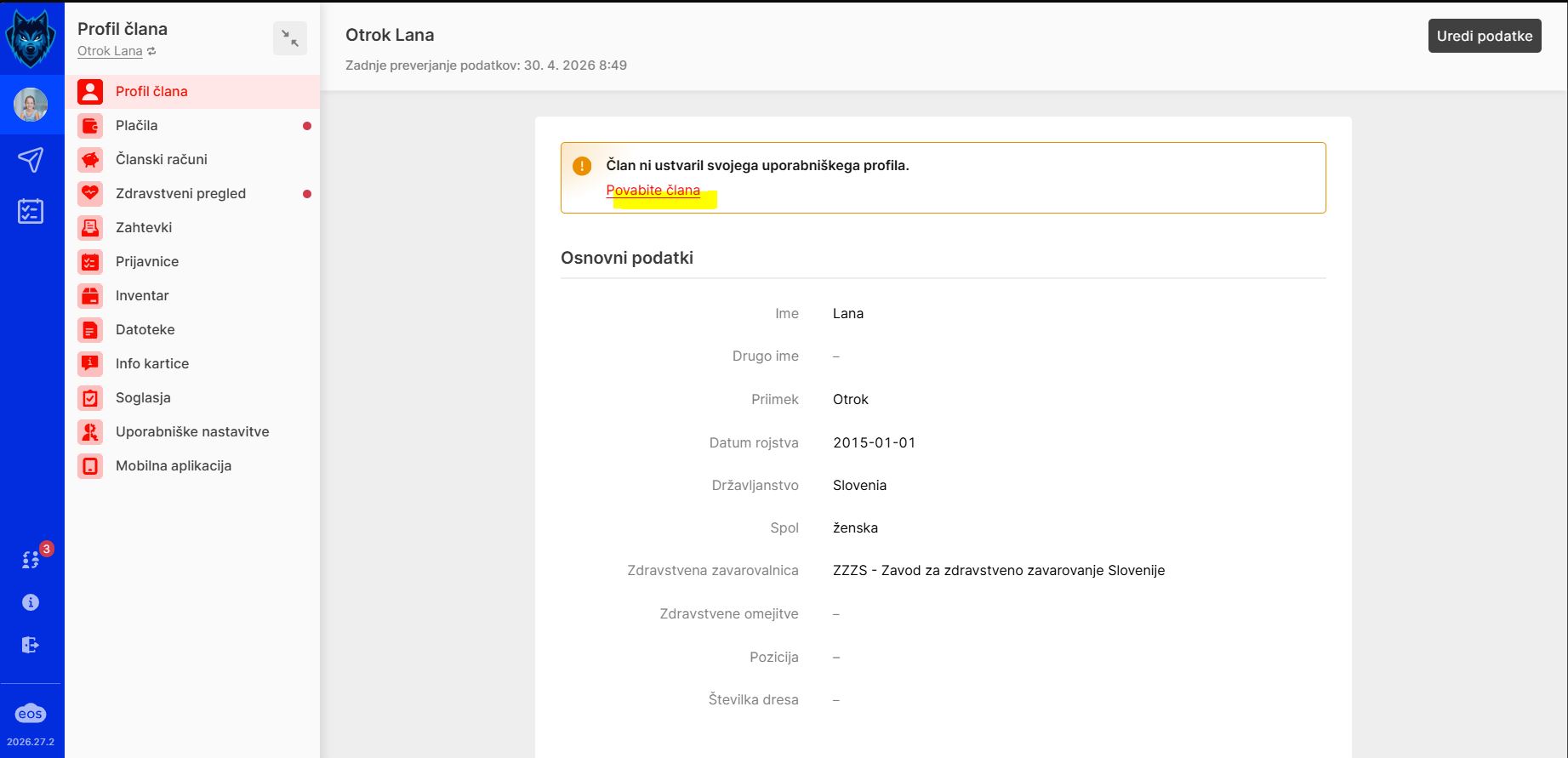Screen dimensions: 1568x758
Task: Click the red dot next to Plačila
Action: 307,126
